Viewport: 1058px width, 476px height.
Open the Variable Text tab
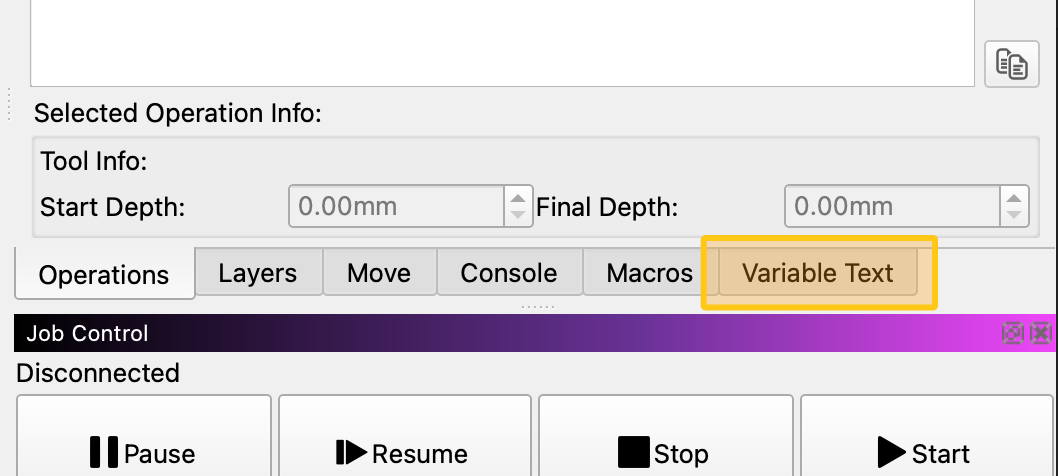818,273
